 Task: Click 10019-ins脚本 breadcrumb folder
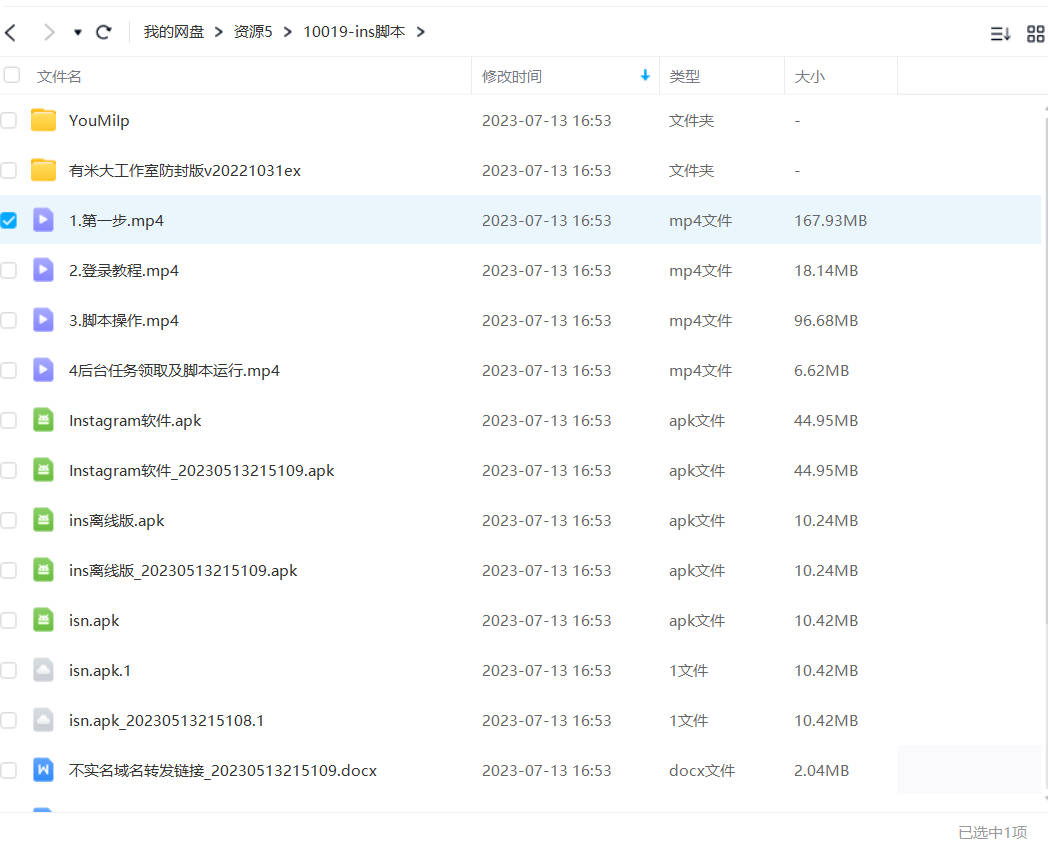point(354,32)
